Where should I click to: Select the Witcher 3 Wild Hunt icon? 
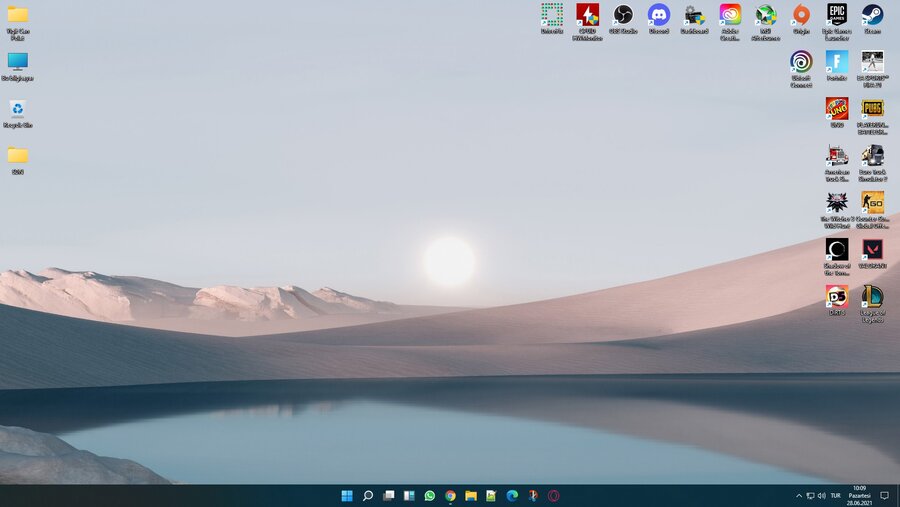click(837, 203)
